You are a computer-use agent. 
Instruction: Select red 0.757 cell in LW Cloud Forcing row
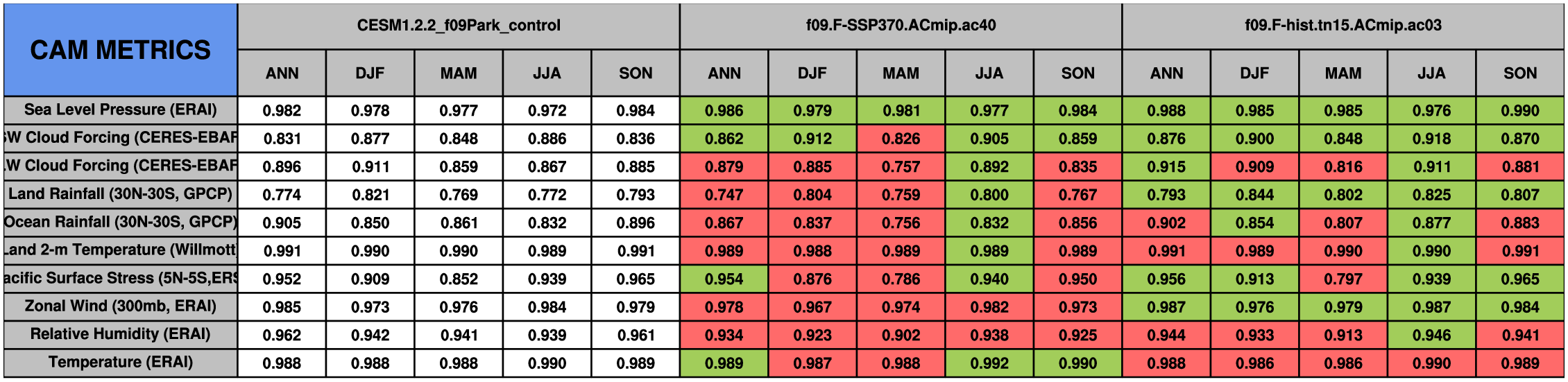click(901, 167)
